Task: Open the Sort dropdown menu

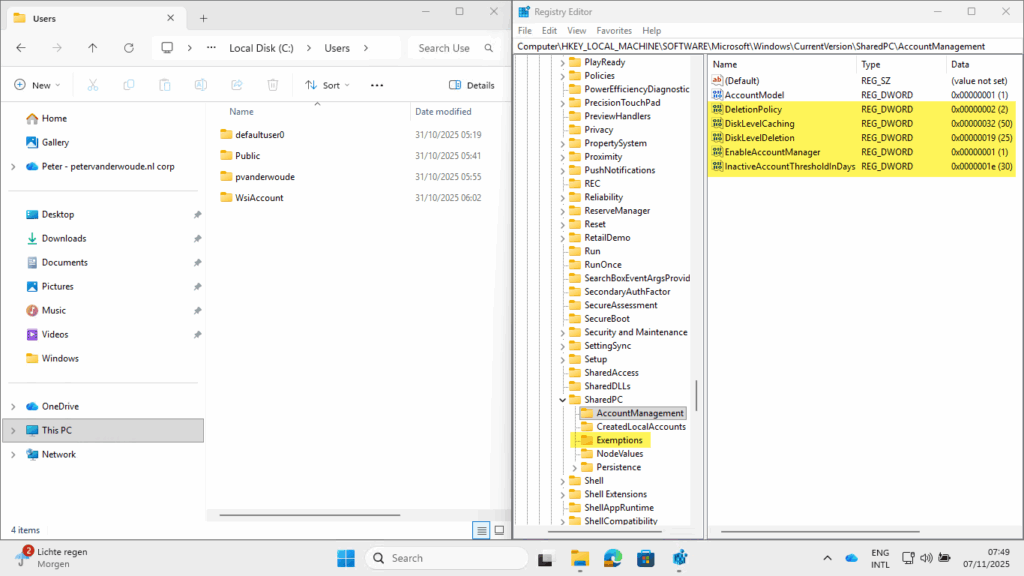Action: [328, 85]
